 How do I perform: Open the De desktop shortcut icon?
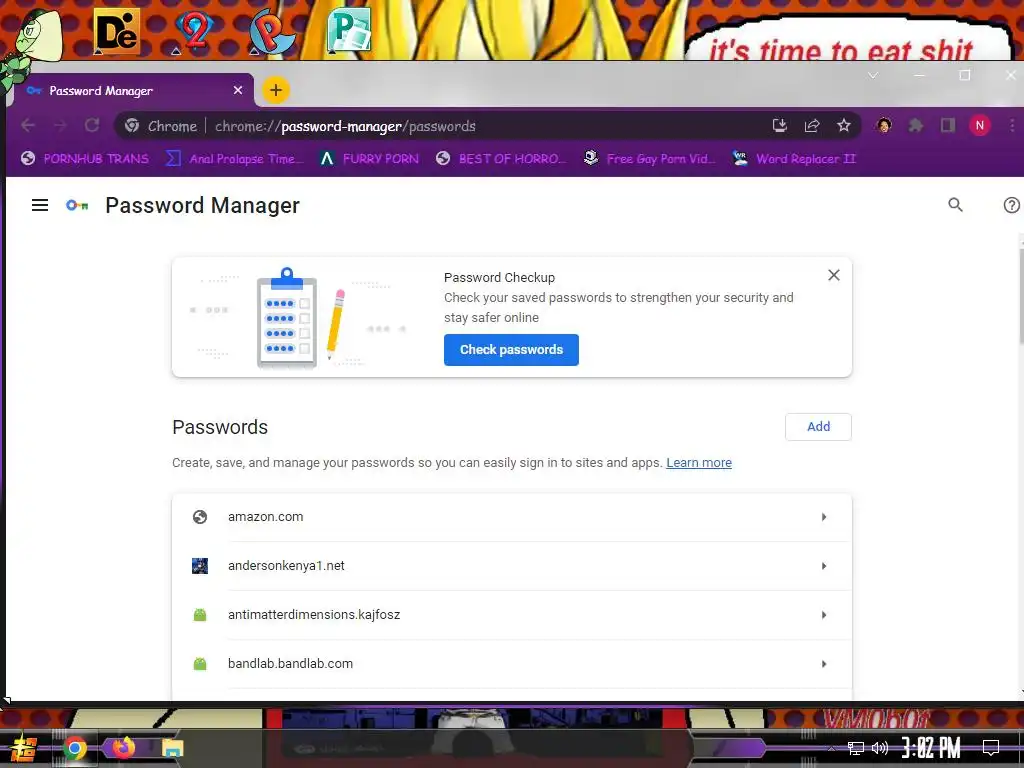click(x=117, y=31)
